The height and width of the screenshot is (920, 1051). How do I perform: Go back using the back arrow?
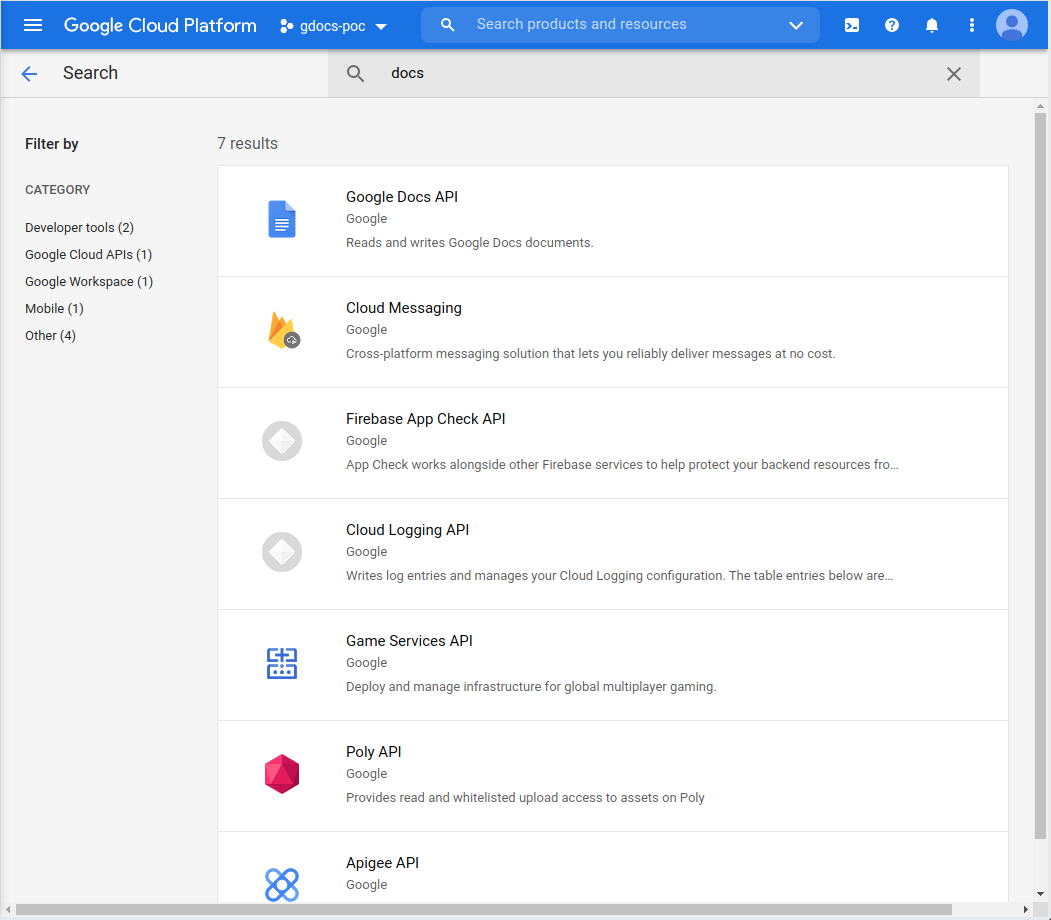click(29, 73)
